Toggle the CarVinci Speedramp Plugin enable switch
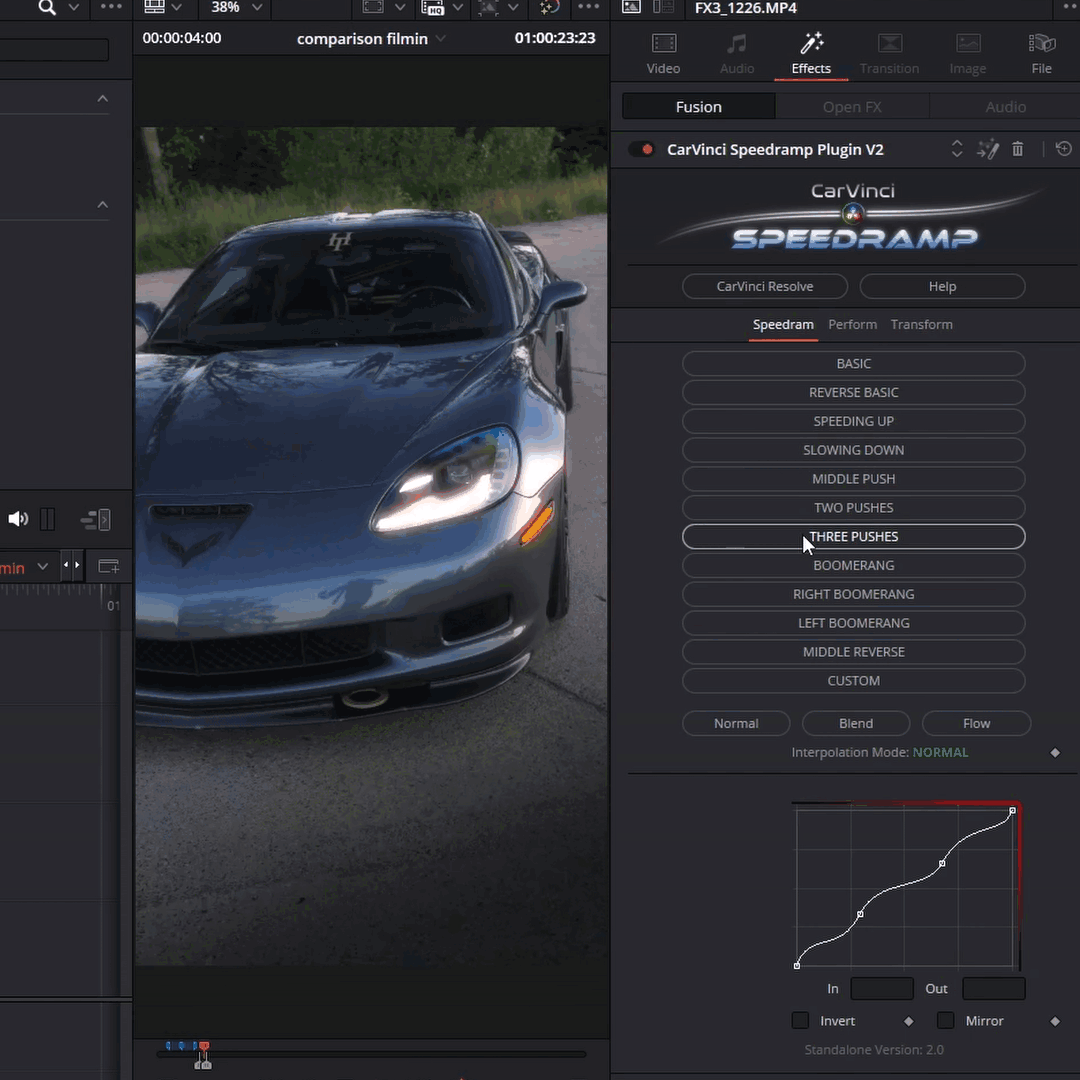1080x1080 pixels. point(641,149)
